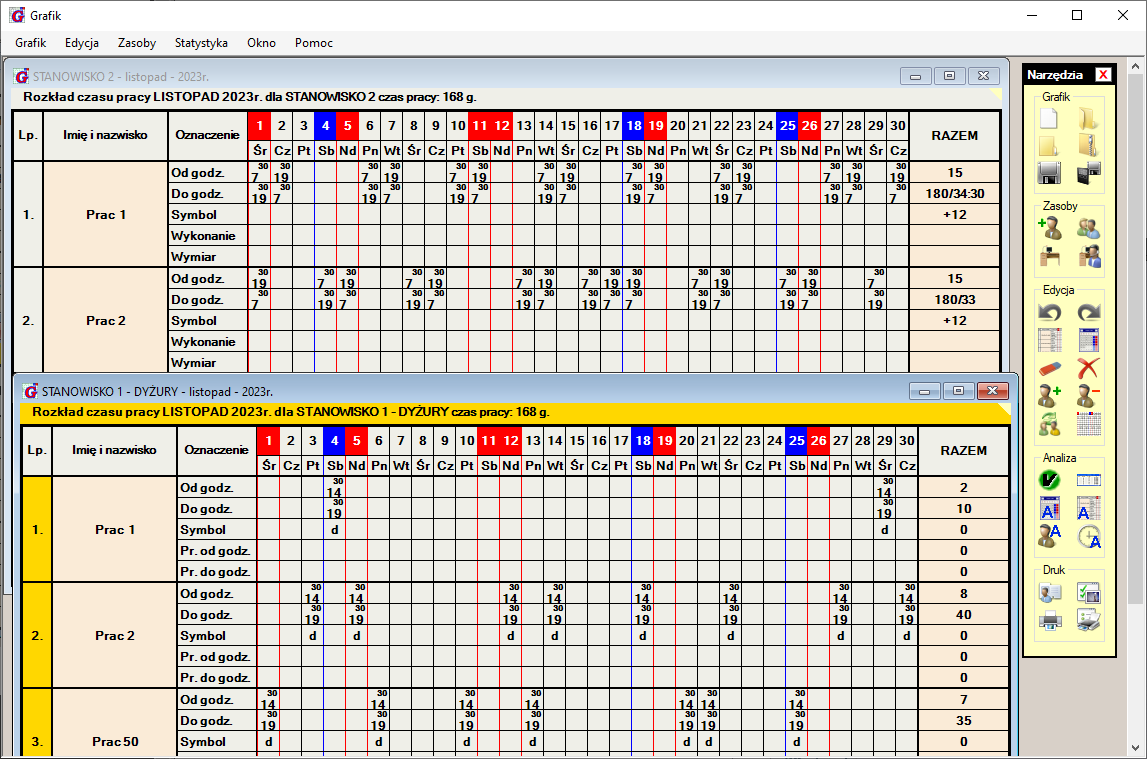Screen dimensions: 1147x759
Task: Click the red day 5 header in STANOWISKO 2
Action: pyautogui.click(x=347, y=126)
